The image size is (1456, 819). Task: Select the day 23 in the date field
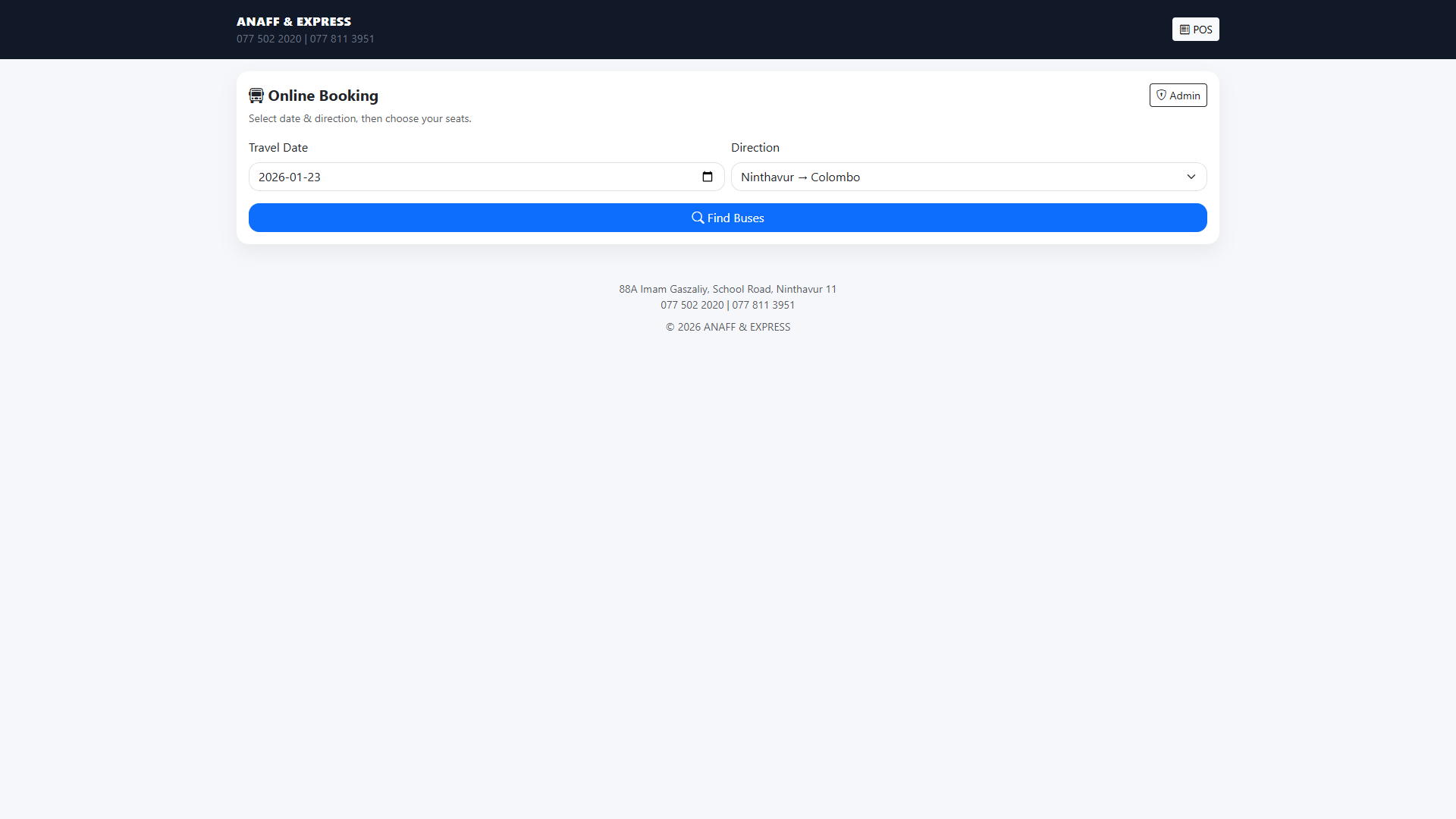pyautogui.click(x=314, y=177)
